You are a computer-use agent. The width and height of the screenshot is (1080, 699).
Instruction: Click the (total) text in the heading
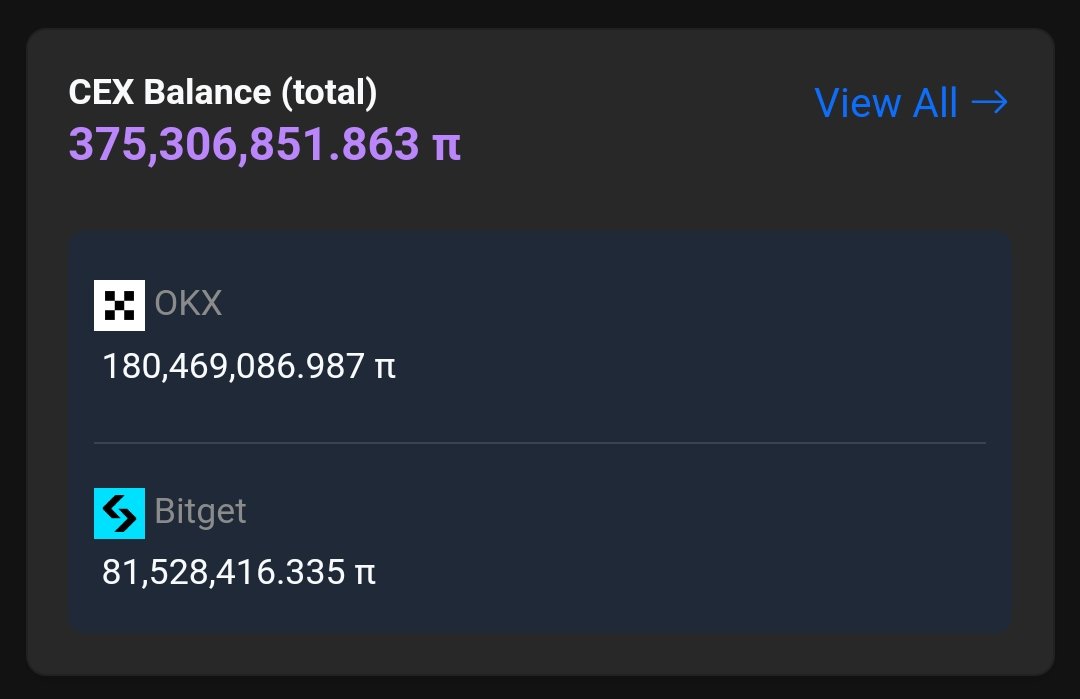[328, 93]
